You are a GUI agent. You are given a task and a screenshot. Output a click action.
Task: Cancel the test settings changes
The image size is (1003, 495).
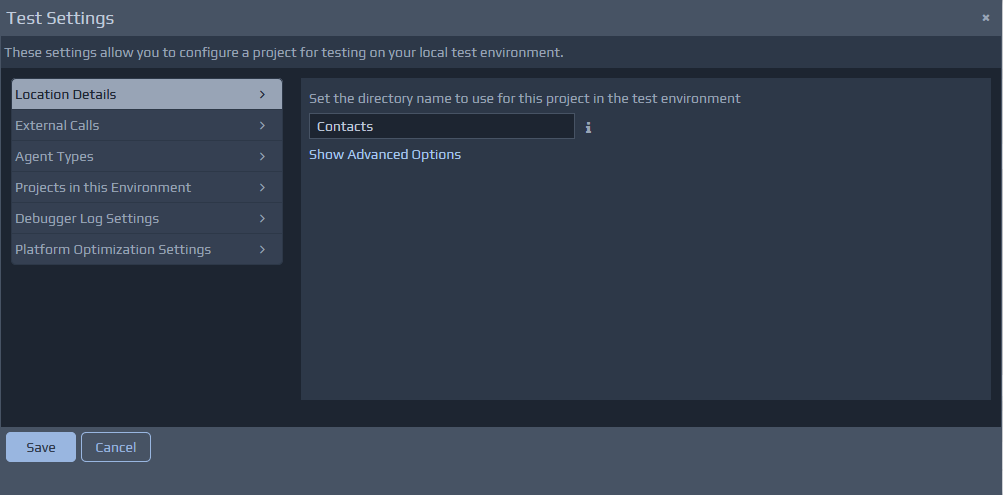pyautogui.click(x=116, y=447)
